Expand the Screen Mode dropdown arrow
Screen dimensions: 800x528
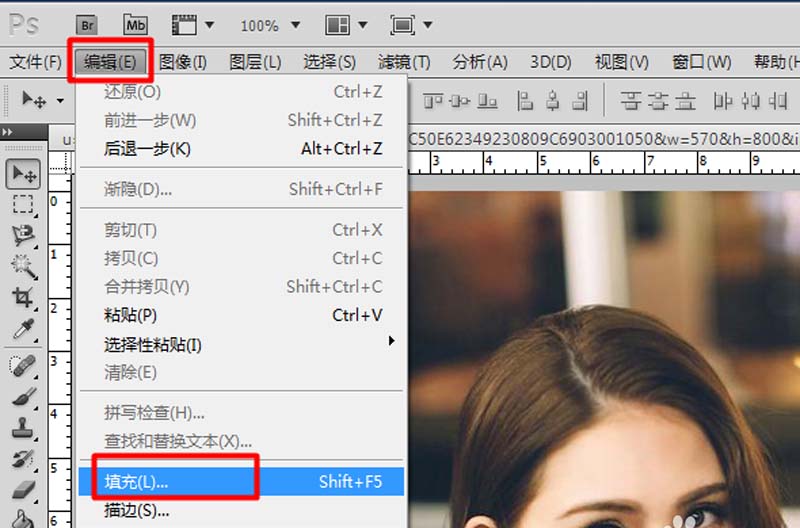(x=428, y=24)
